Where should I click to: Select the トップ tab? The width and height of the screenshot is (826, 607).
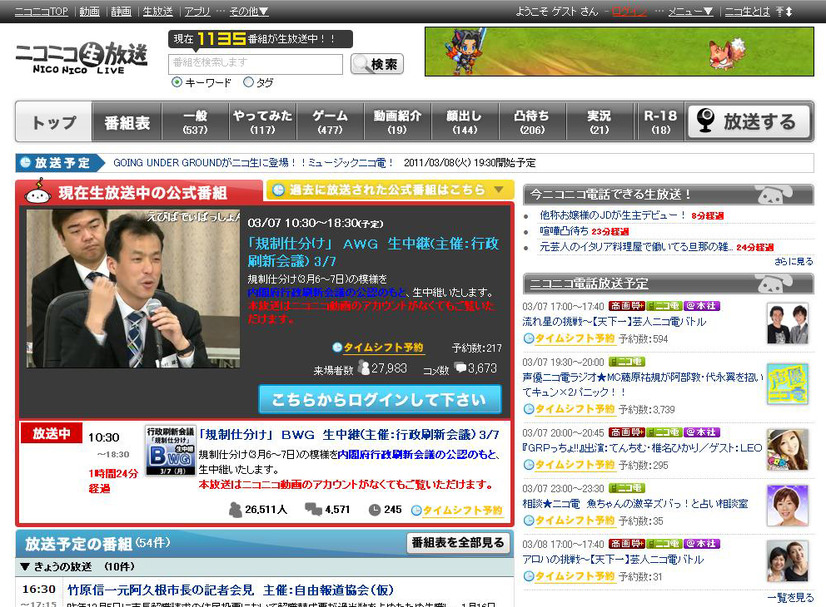click(x=54, y=122)
